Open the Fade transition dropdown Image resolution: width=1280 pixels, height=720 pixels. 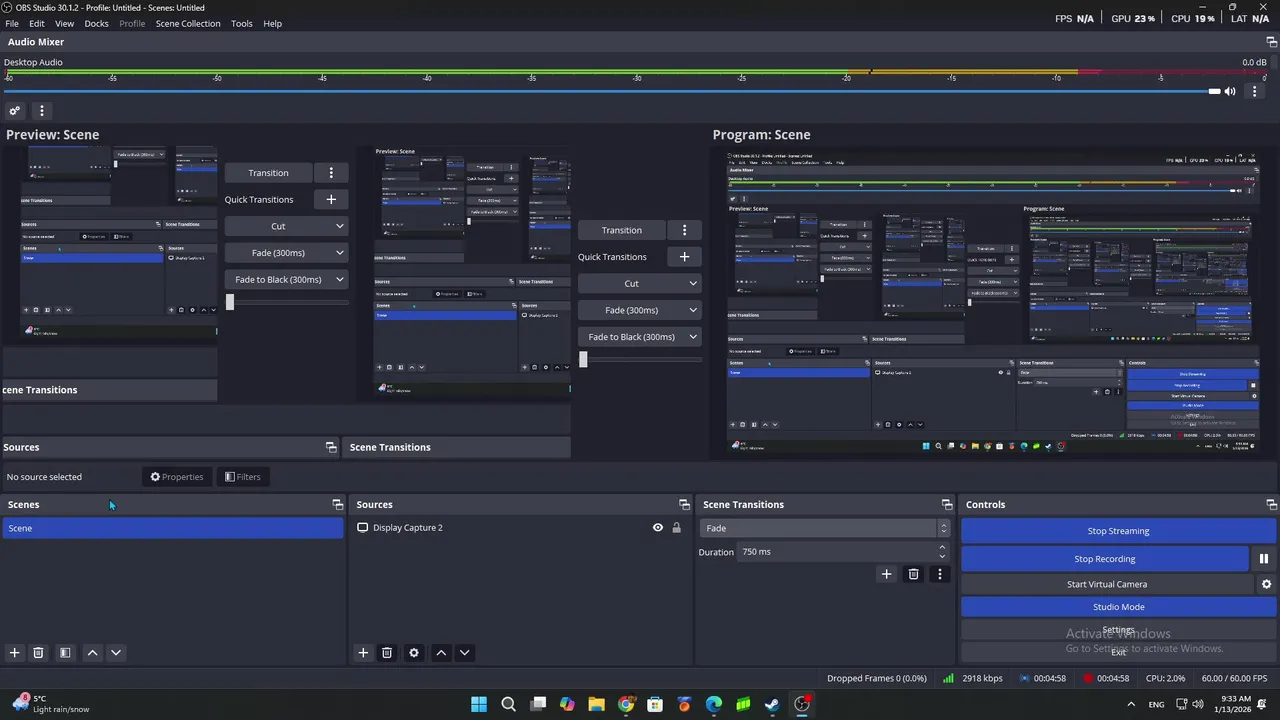point(824,528)
